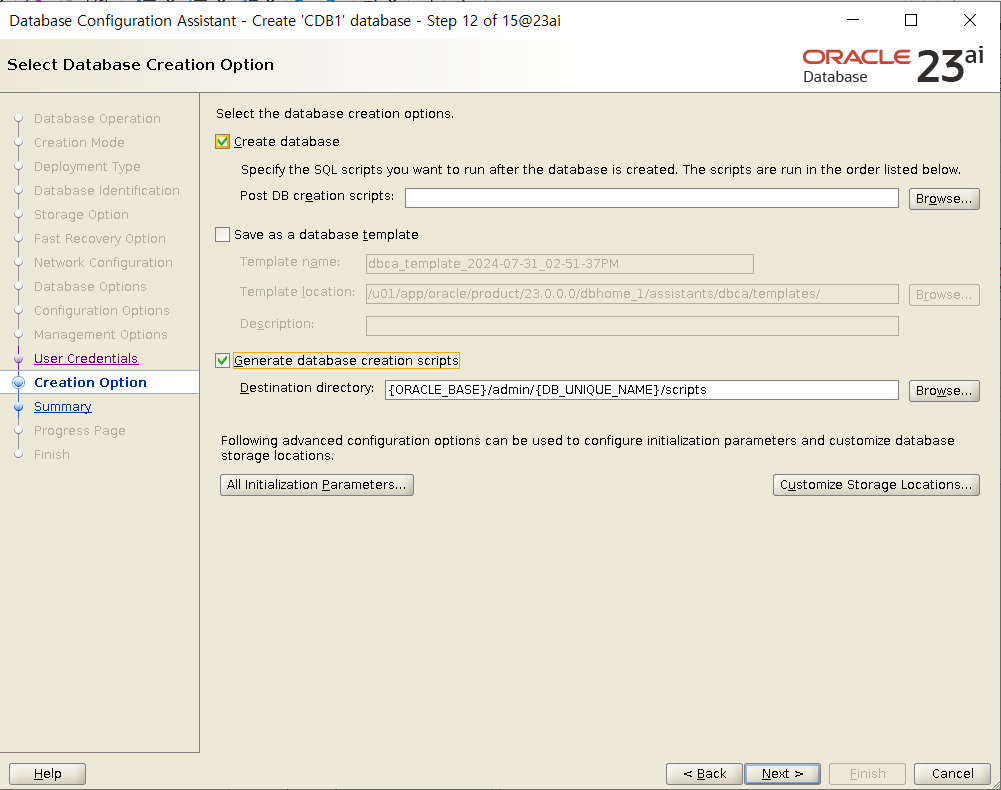Cancel the database configuration wizard

[952, 773]
